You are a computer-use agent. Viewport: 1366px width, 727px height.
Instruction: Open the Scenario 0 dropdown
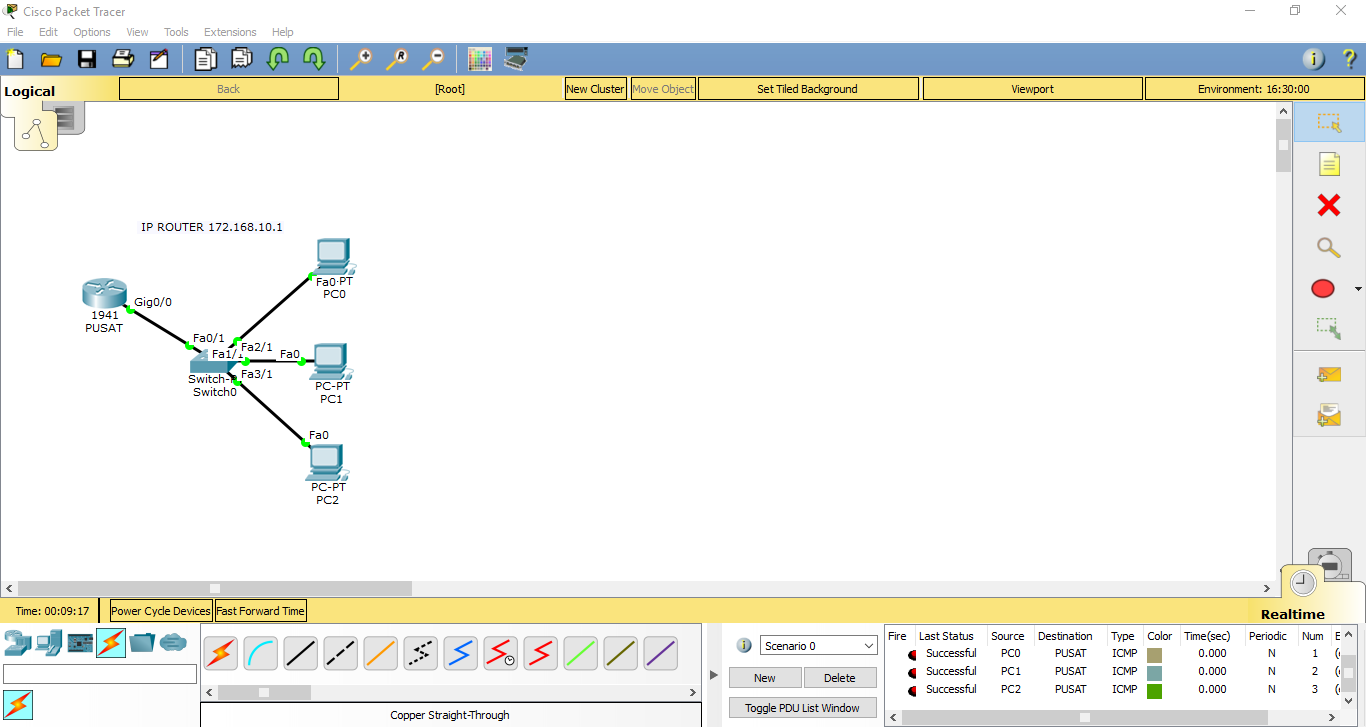(x=819, y=646)
